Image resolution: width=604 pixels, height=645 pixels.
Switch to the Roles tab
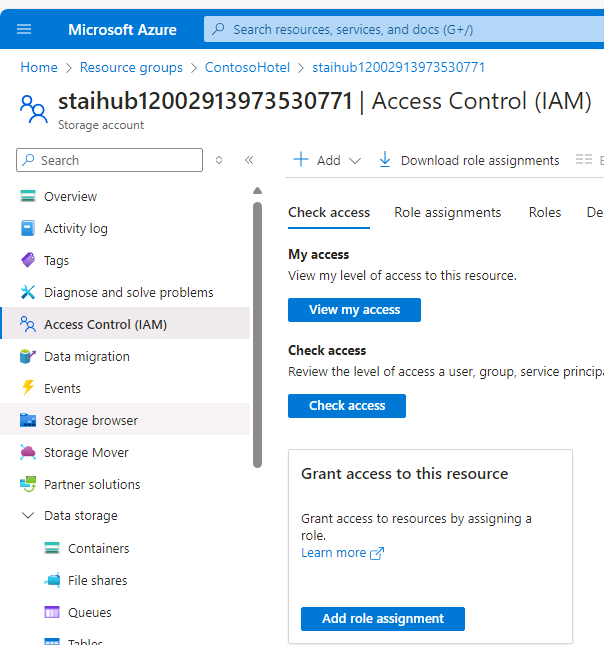coord(545,212)
